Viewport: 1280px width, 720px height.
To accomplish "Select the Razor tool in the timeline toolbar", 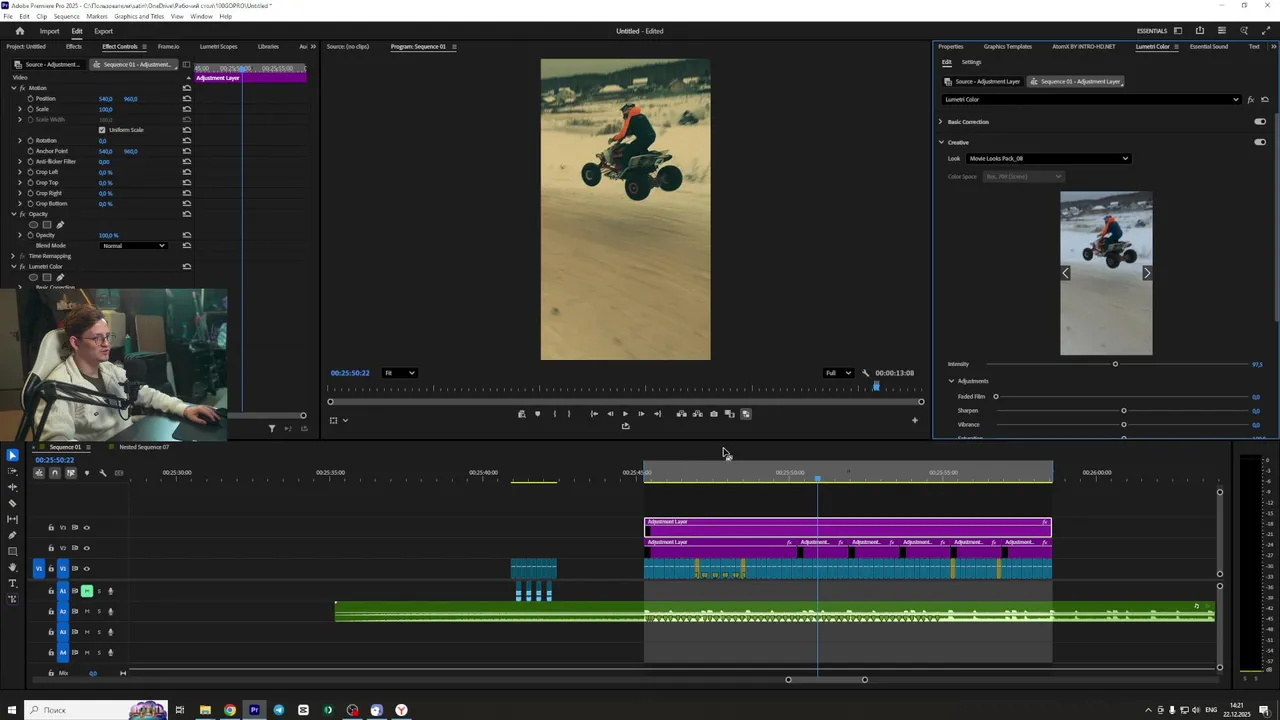I will [12, 503].
